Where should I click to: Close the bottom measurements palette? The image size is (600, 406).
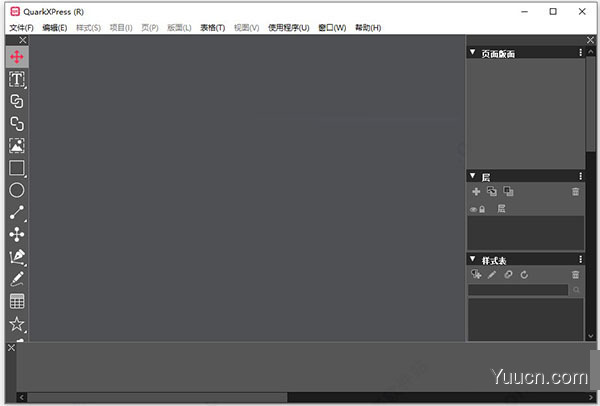pyautogui.click(x=11, y=348)
